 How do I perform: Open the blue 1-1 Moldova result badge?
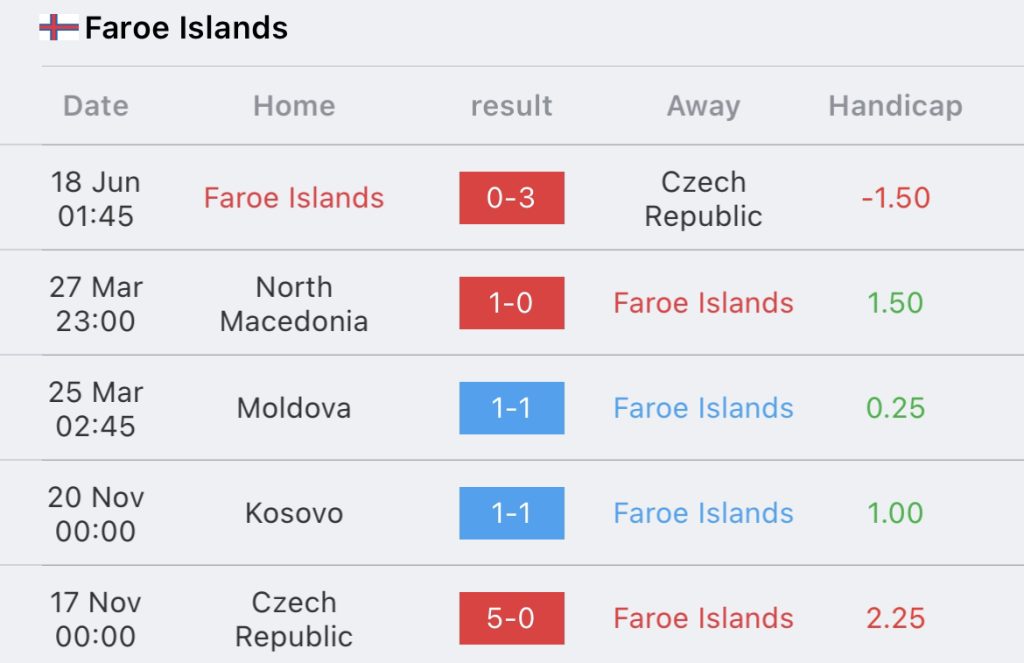[x=511, y=408]
